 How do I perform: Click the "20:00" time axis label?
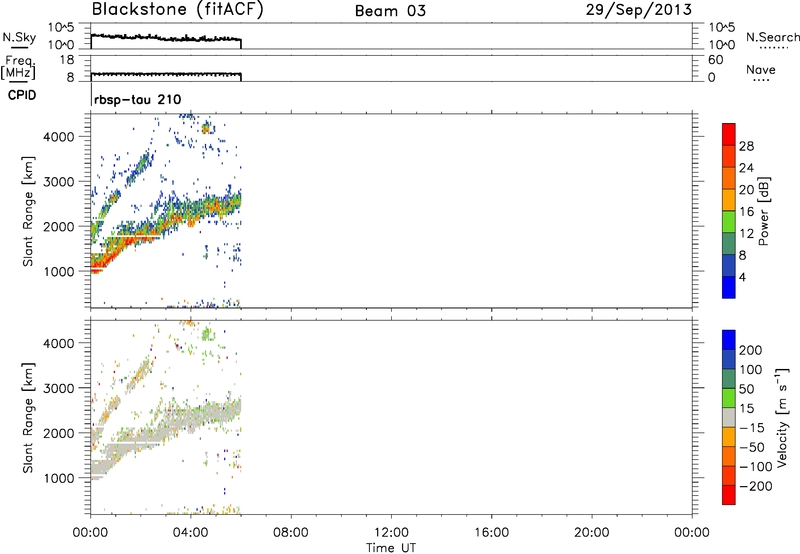pyautogui.click(x=592, y=533)
